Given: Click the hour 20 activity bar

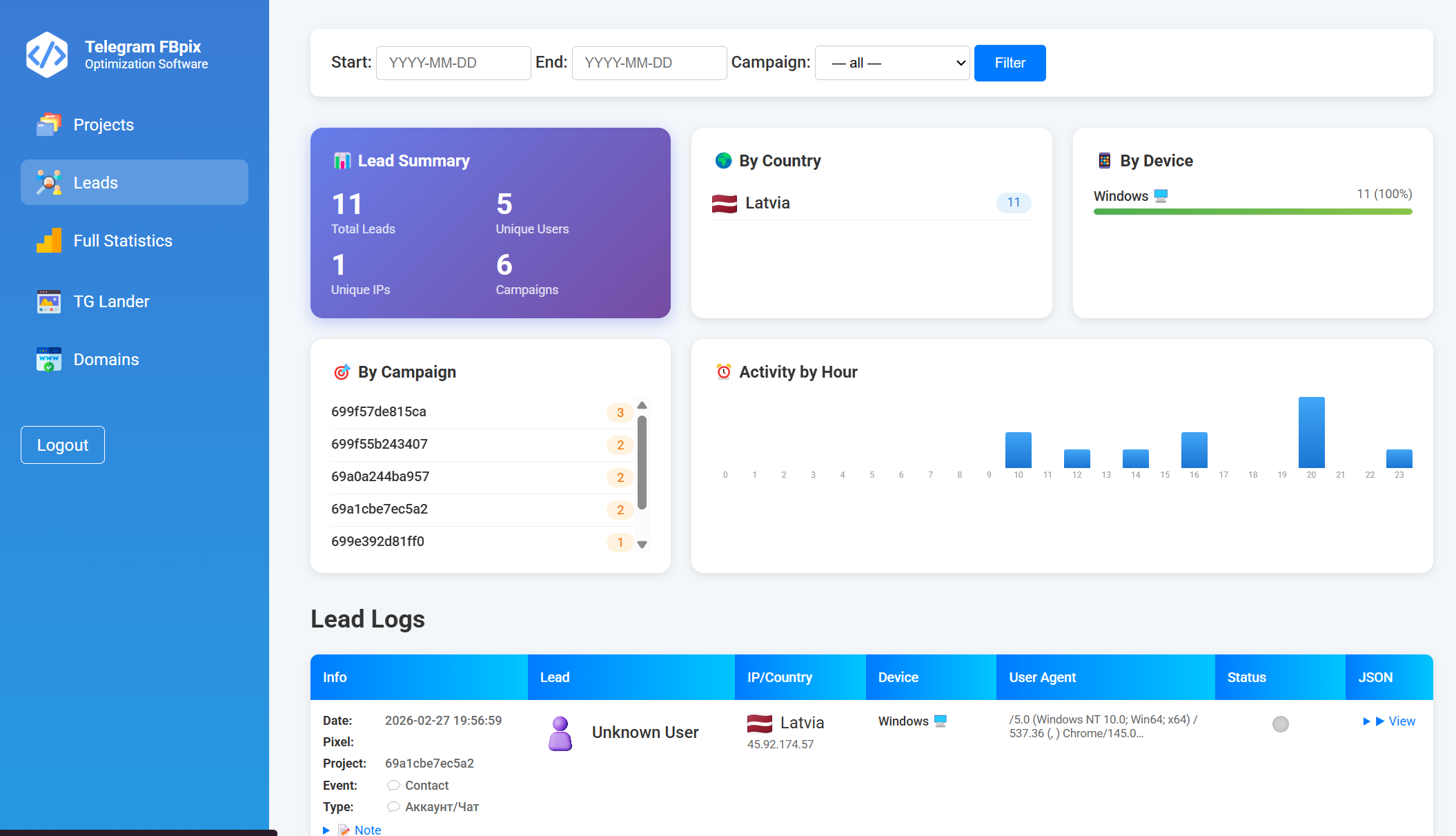Looking at the screenshot, I should pos(1311,432).
